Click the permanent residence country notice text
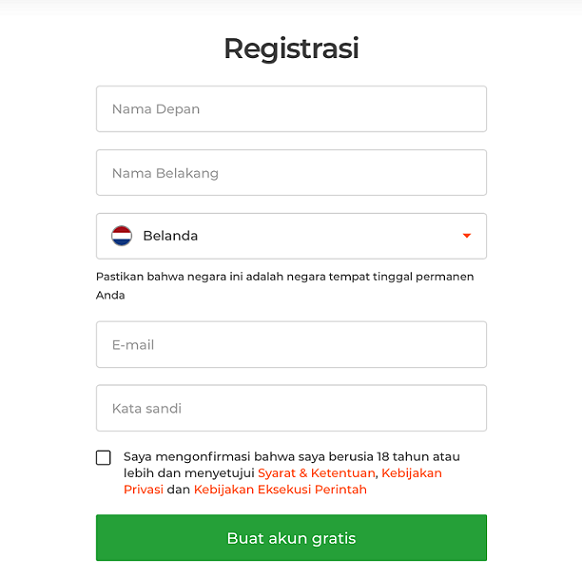Viewport: 582px width, 577px height. [285, 286]
